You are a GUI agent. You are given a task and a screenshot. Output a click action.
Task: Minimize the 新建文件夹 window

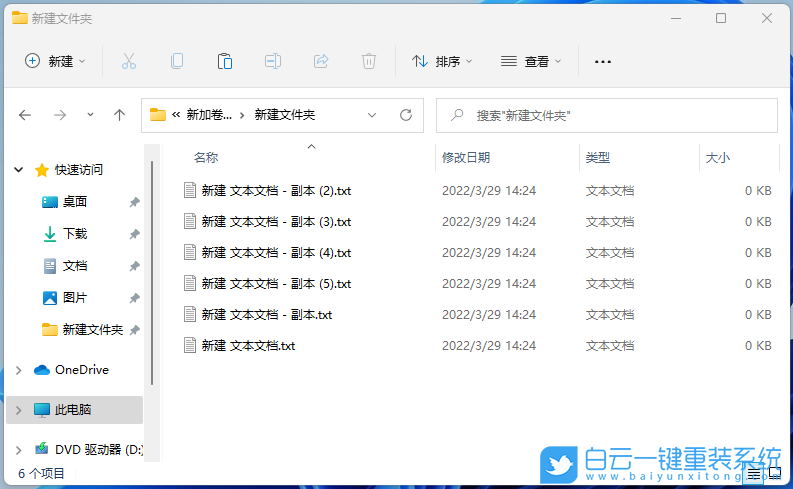click(676, 18)
